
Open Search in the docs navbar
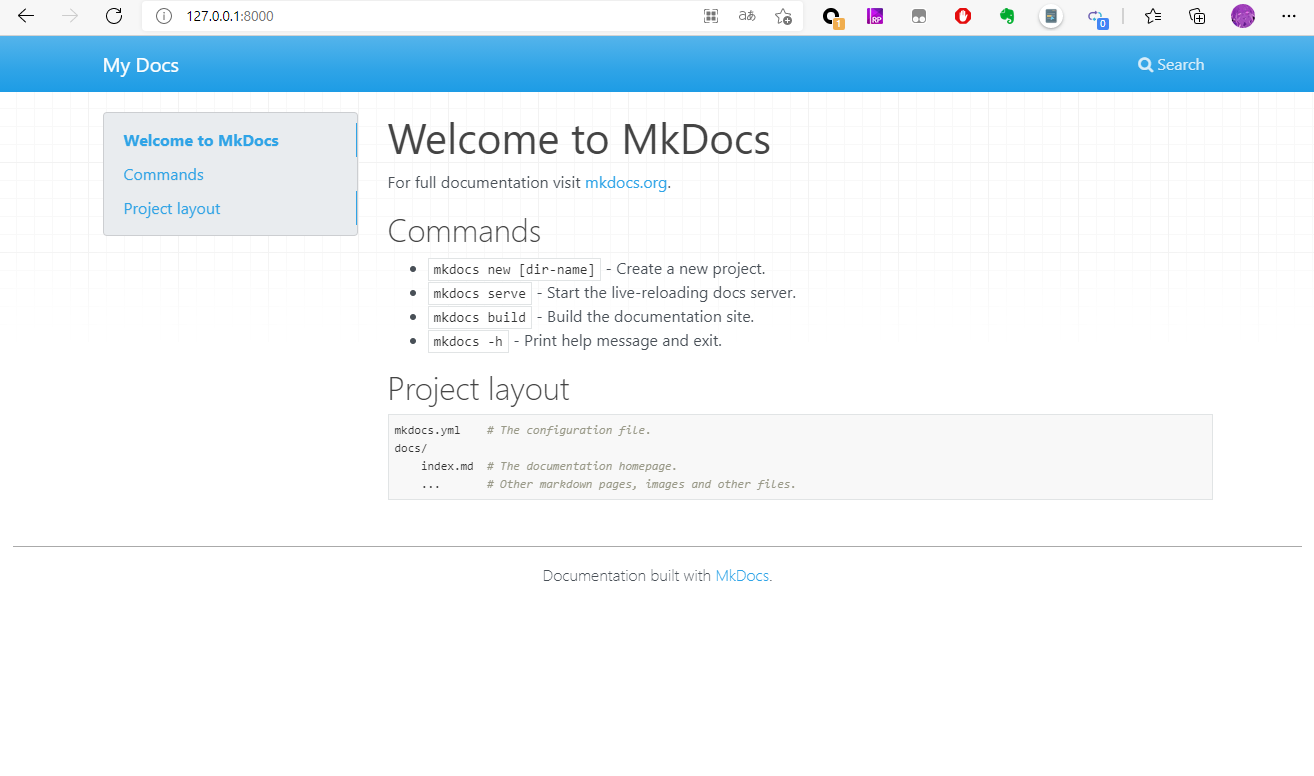pyautogui.click(x=1171, y=65)
